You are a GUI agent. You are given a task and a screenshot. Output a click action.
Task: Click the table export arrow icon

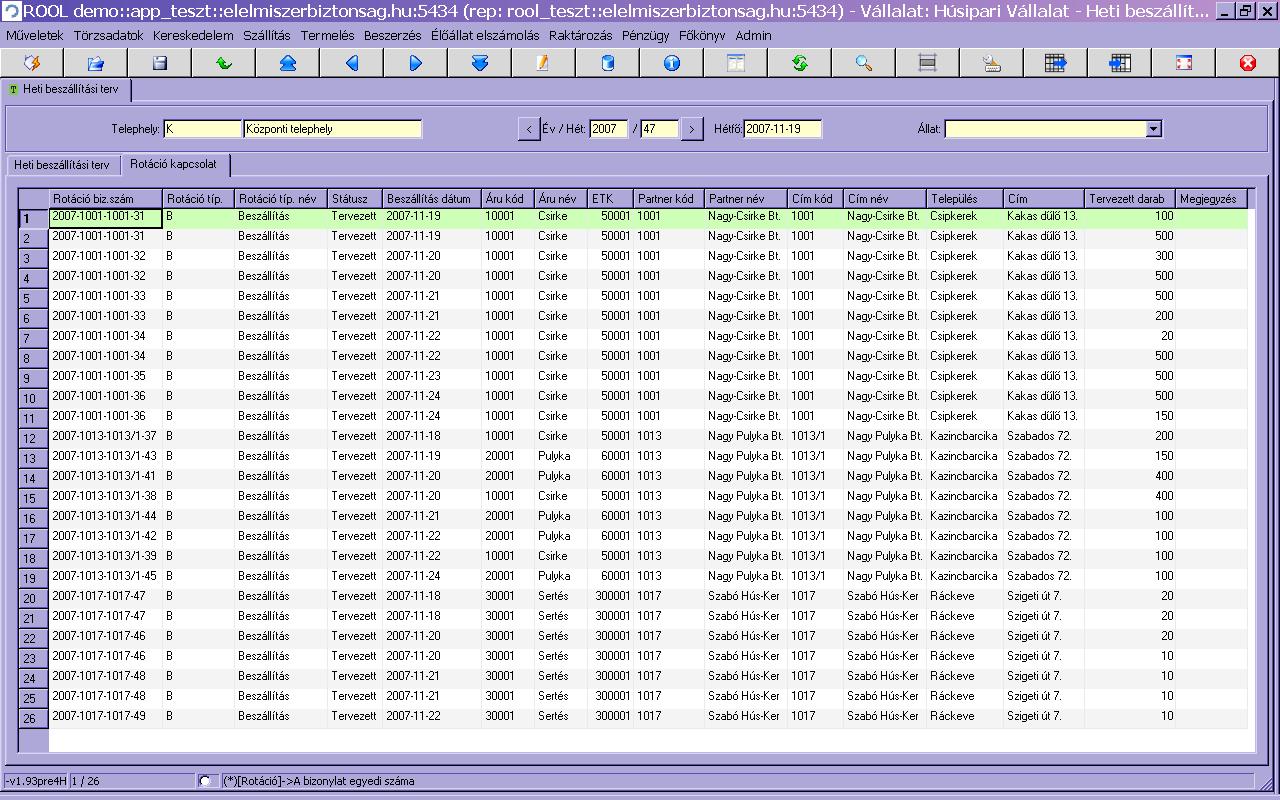tap(1056, 63)
